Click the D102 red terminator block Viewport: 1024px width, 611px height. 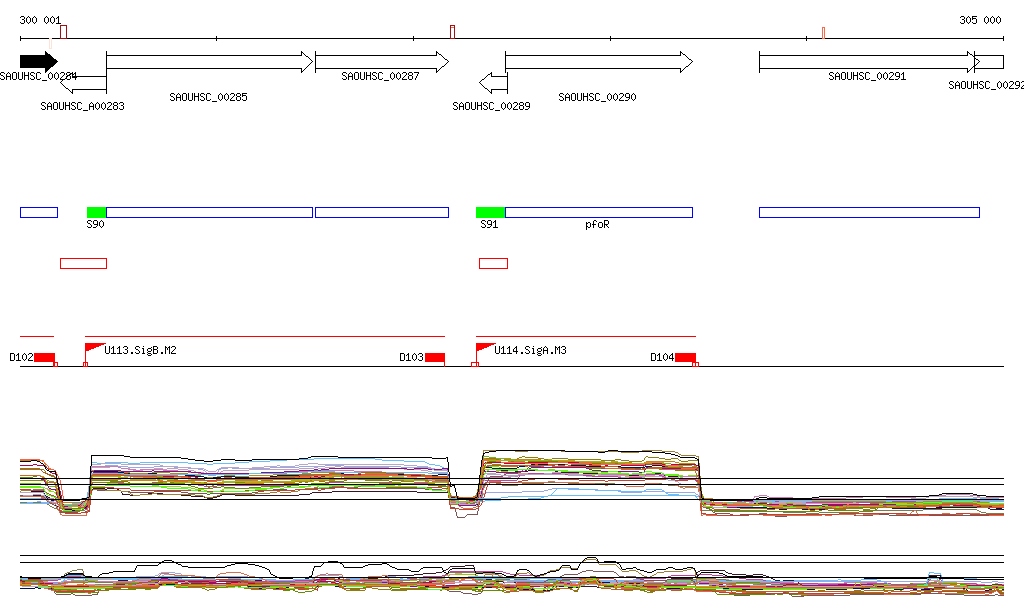(44, 358)
